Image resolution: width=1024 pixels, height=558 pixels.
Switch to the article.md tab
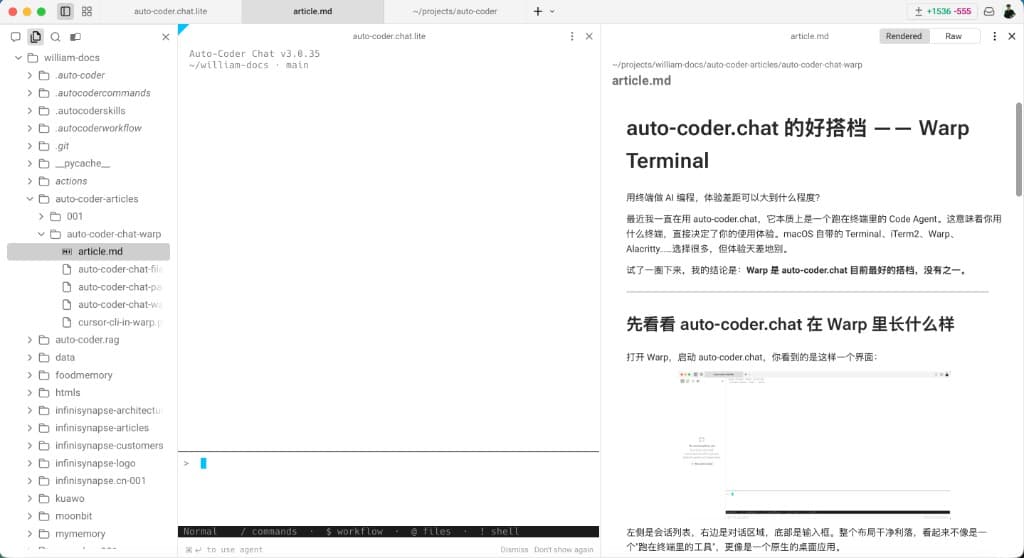312,11
